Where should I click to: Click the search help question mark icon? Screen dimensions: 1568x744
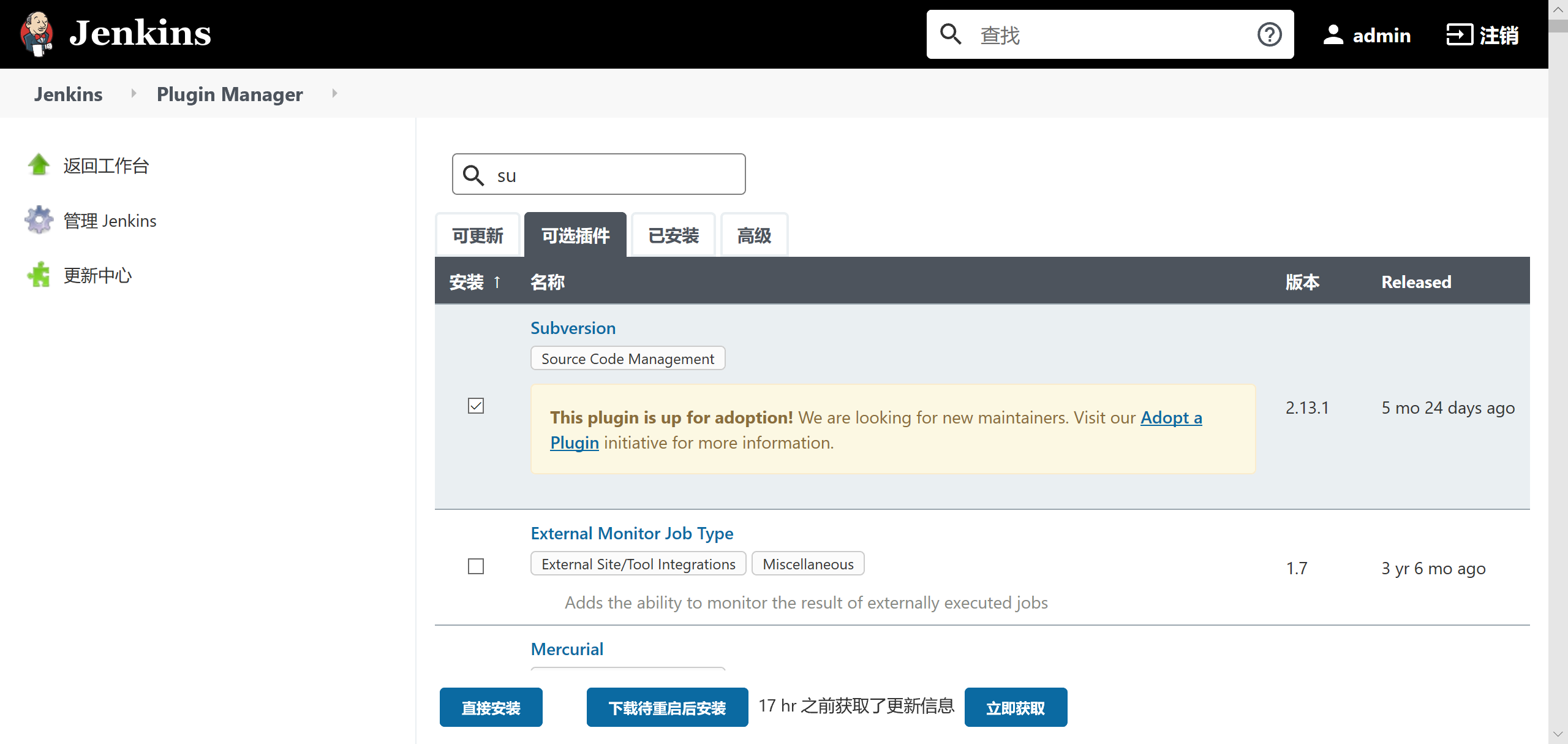coord(1269,34)
